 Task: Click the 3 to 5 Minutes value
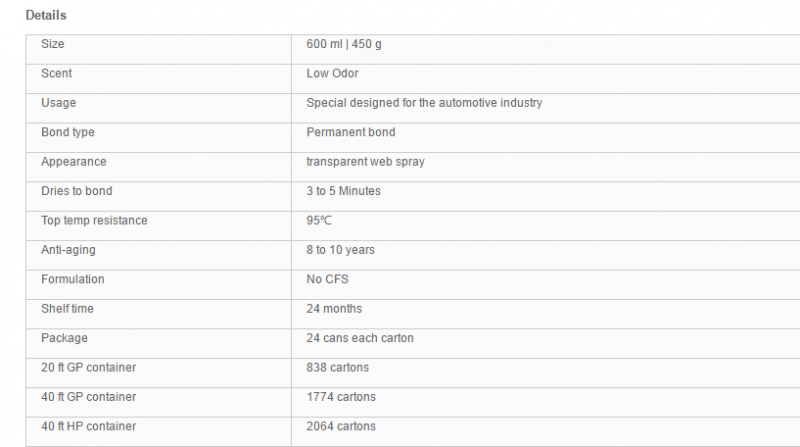[343, 191]
